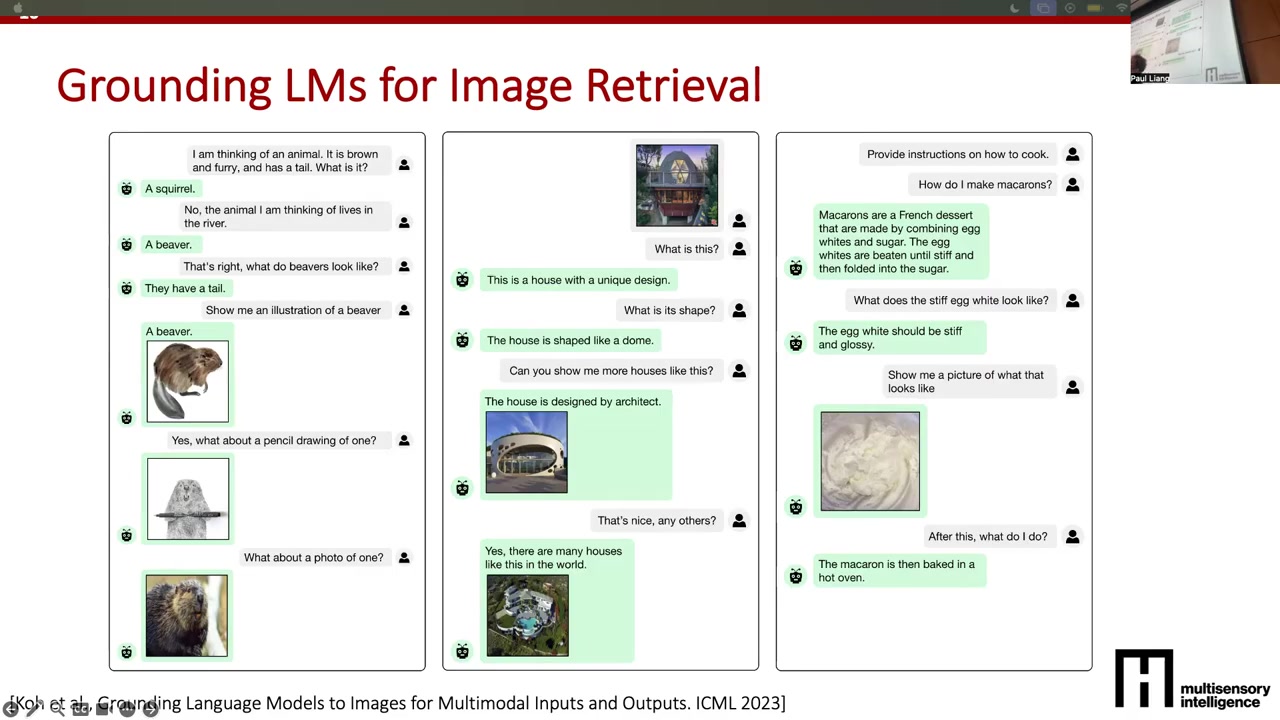Advance to next slide with forward arrow
Screen dimensions: 1280x720
pos(150,709)
